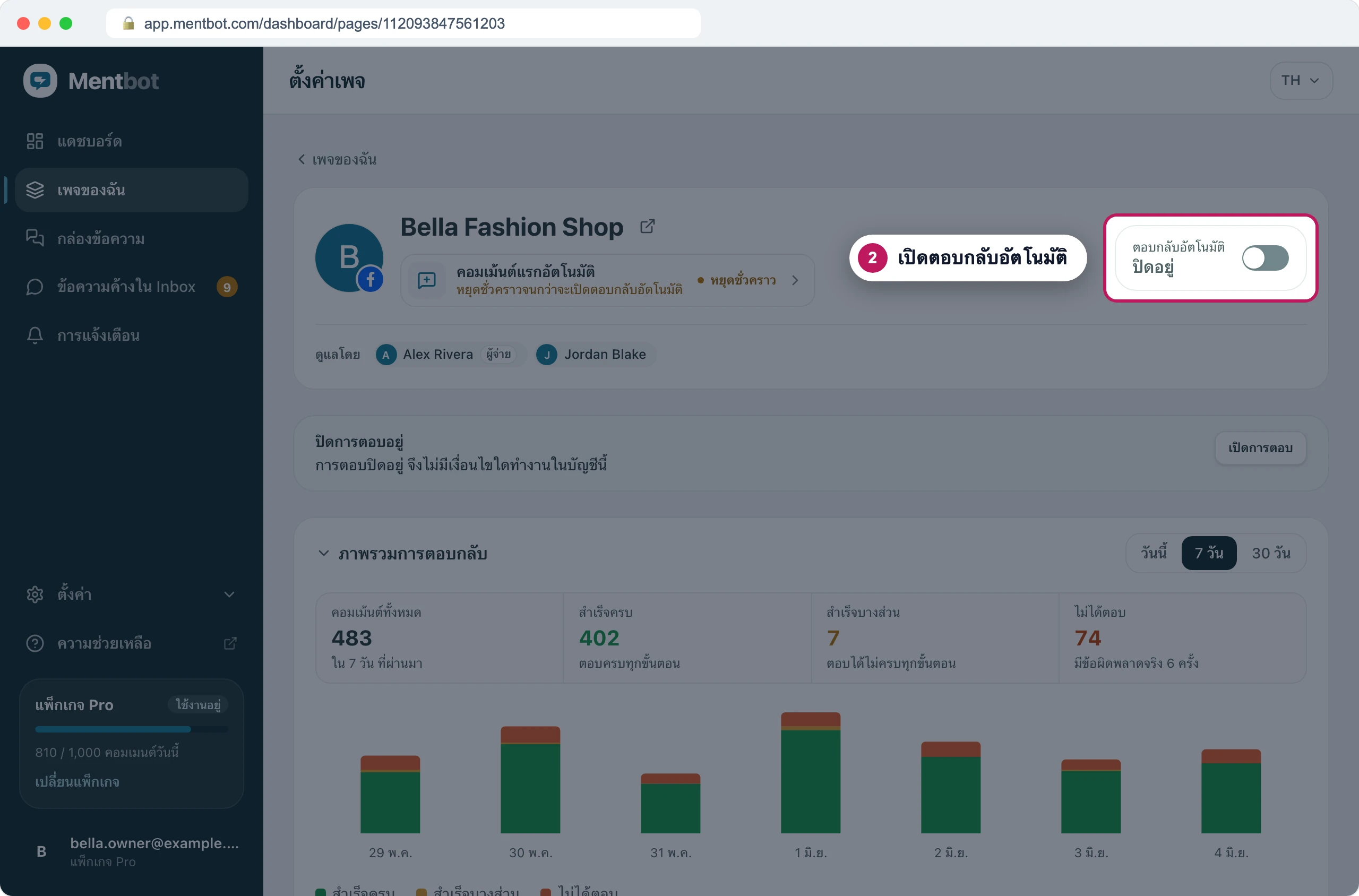Click Jordan Blake's avatar circle

(547, 354)
